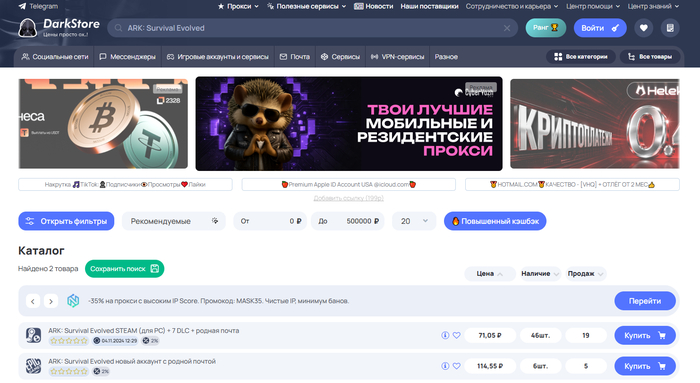Favorite the ARK STEAM 7 DLC item
This screenshot has width=700, height=383.
click(x=457, y=335)
